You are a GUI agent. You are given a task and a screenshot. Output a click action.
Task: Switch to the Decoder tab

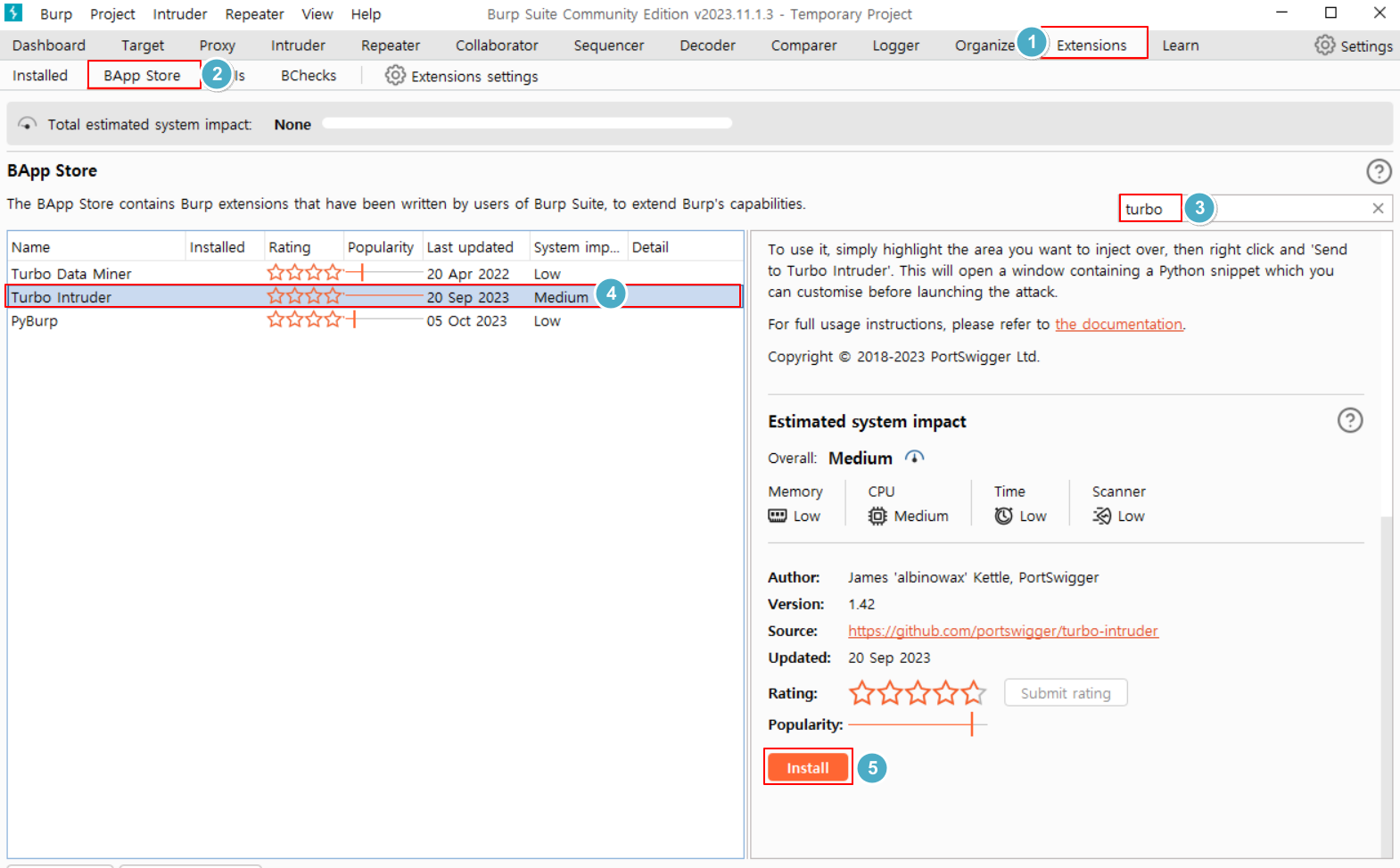coord(707,45)
